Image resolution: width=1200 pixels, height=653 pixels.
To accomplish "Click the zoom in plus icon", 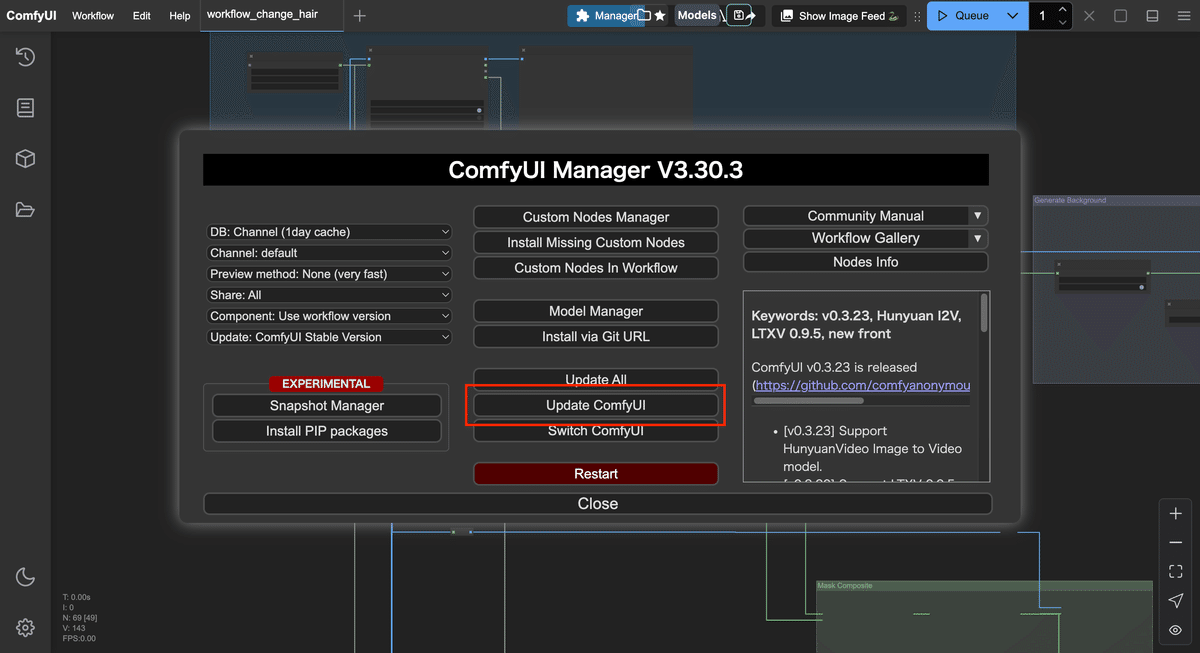I will click(1176, 513).
